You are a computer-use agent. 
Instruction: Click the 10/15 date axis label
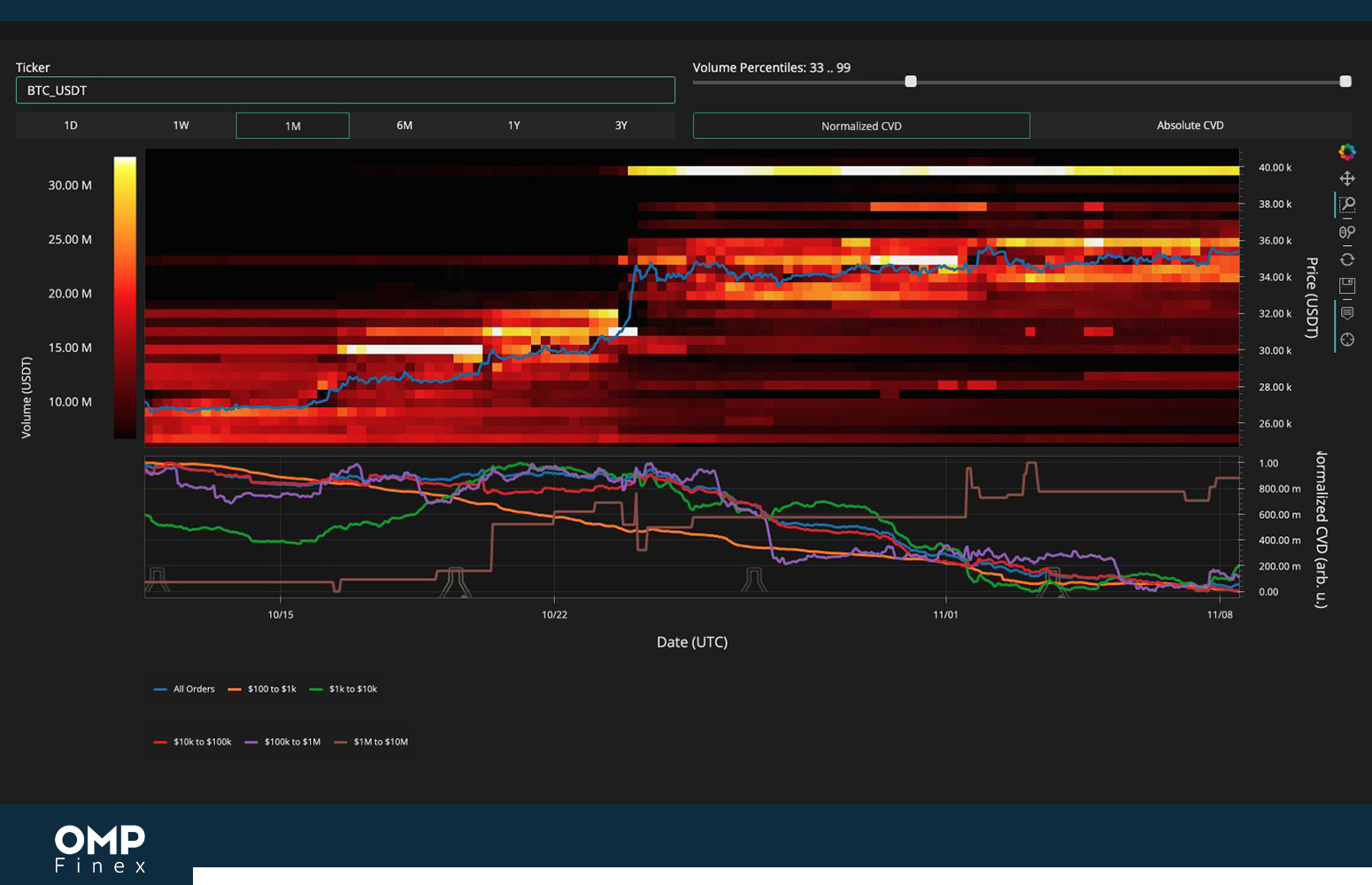point(281,614)
